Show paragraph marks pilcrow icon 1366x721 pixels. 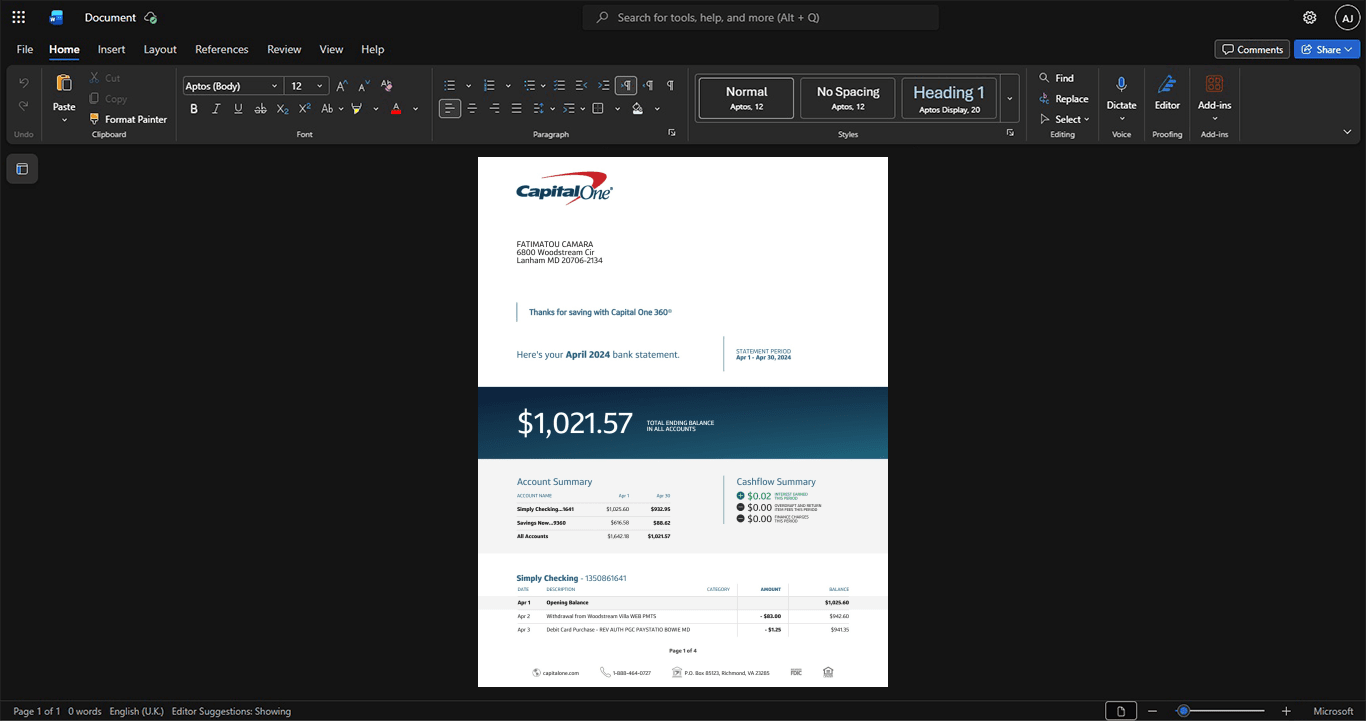[x=670, y=86]
